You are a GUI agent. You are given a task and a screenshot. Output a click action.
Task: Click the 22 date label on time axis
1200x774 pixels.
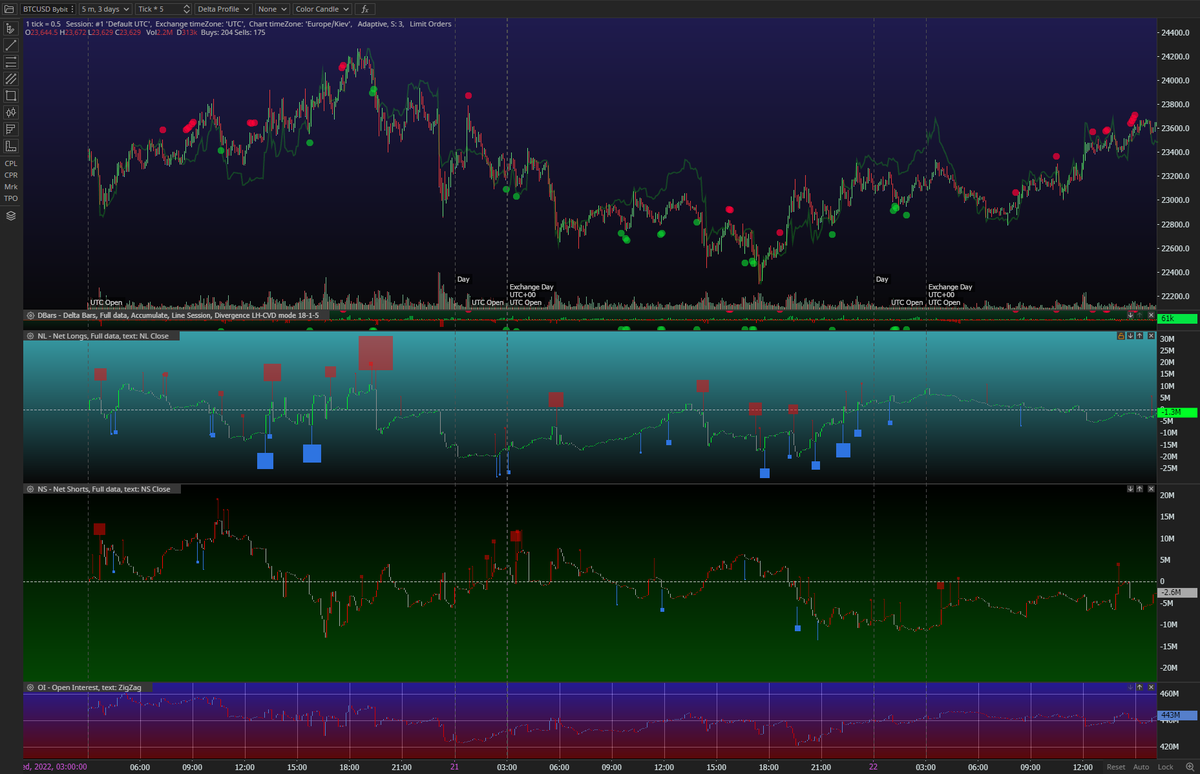click(874, 767)
